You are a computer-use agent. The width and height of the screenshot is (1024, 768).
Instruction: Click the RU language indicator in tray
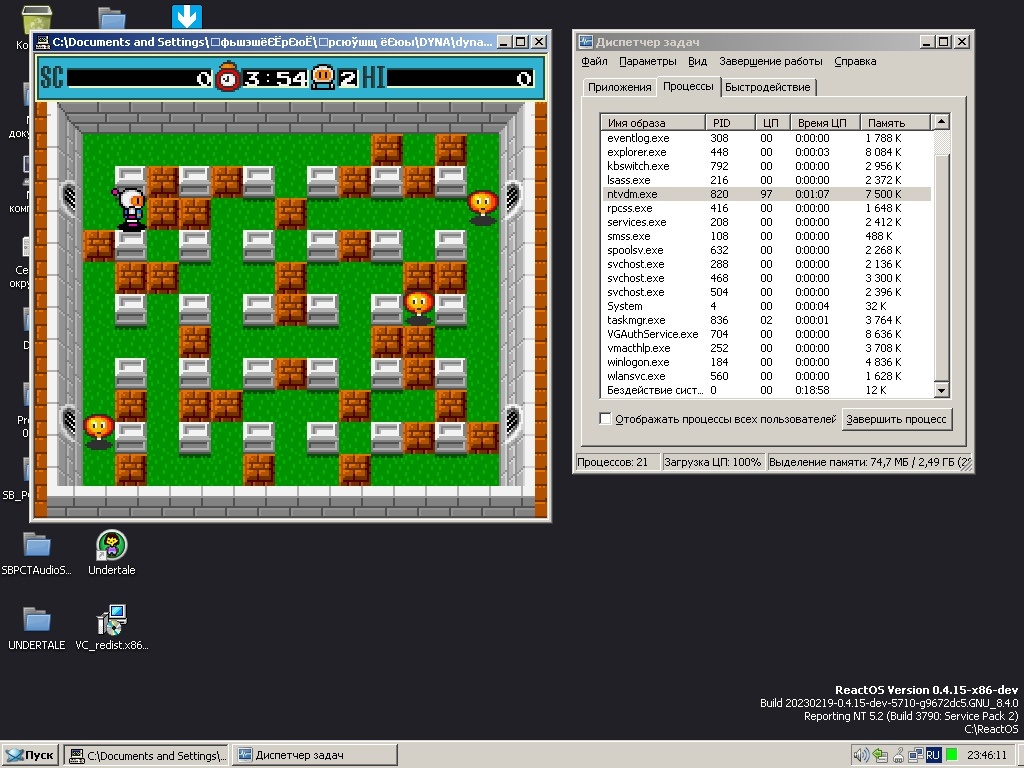933,755
